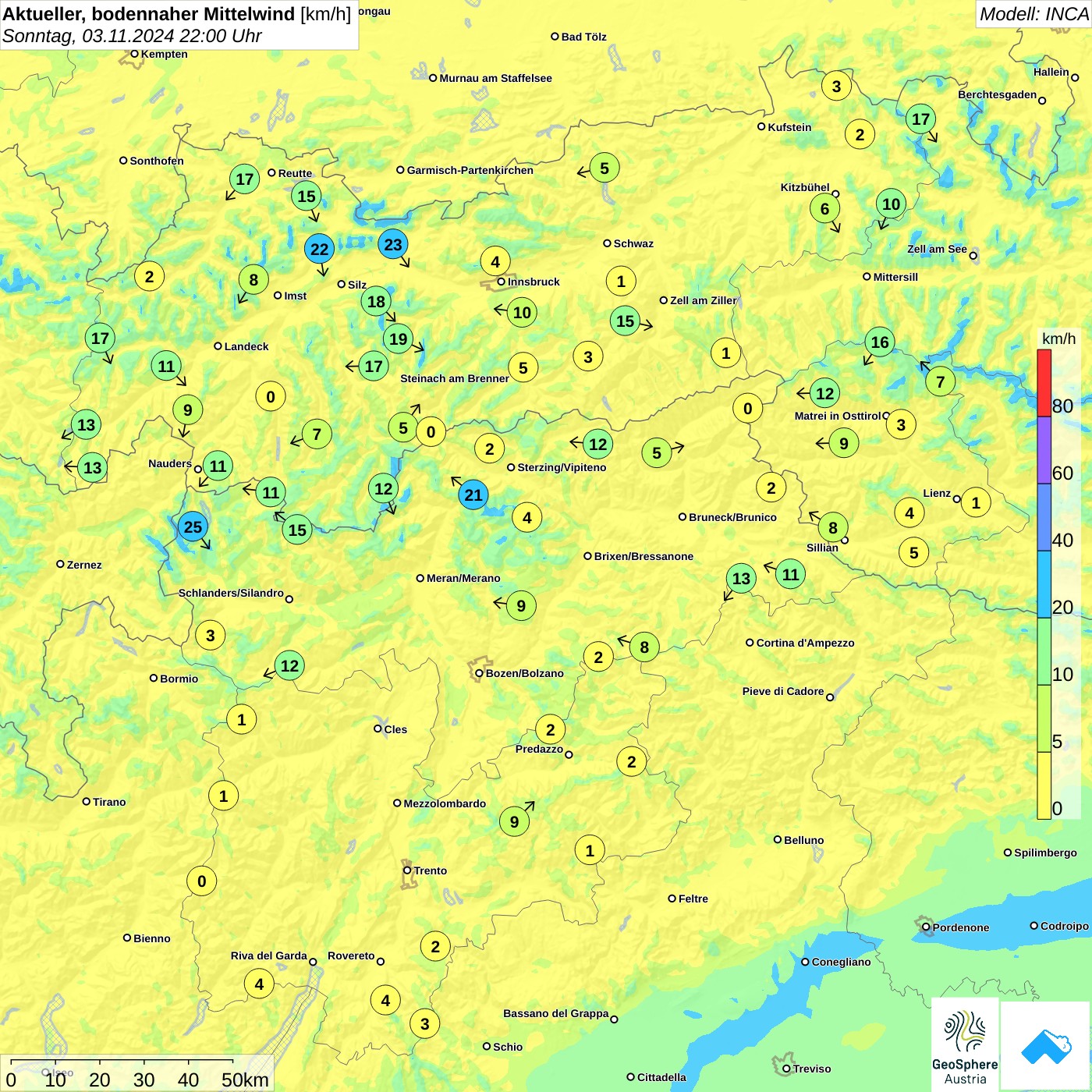Click the GeoSphere Austria logo
The image size is (1092, 1092).
pyautogui.click(x=965, y=1044)
